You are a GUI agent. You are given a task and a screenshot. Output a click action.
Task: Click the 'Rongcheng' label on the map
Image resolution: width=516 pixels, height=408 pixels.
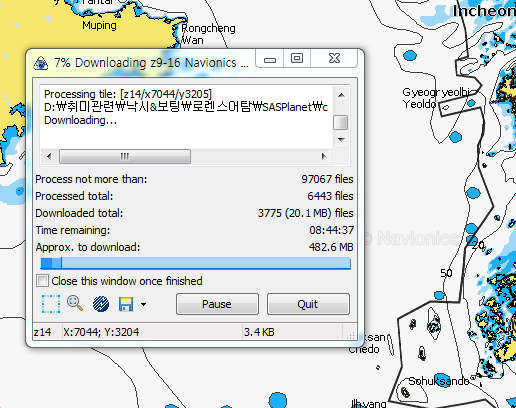tap(208, 28)
